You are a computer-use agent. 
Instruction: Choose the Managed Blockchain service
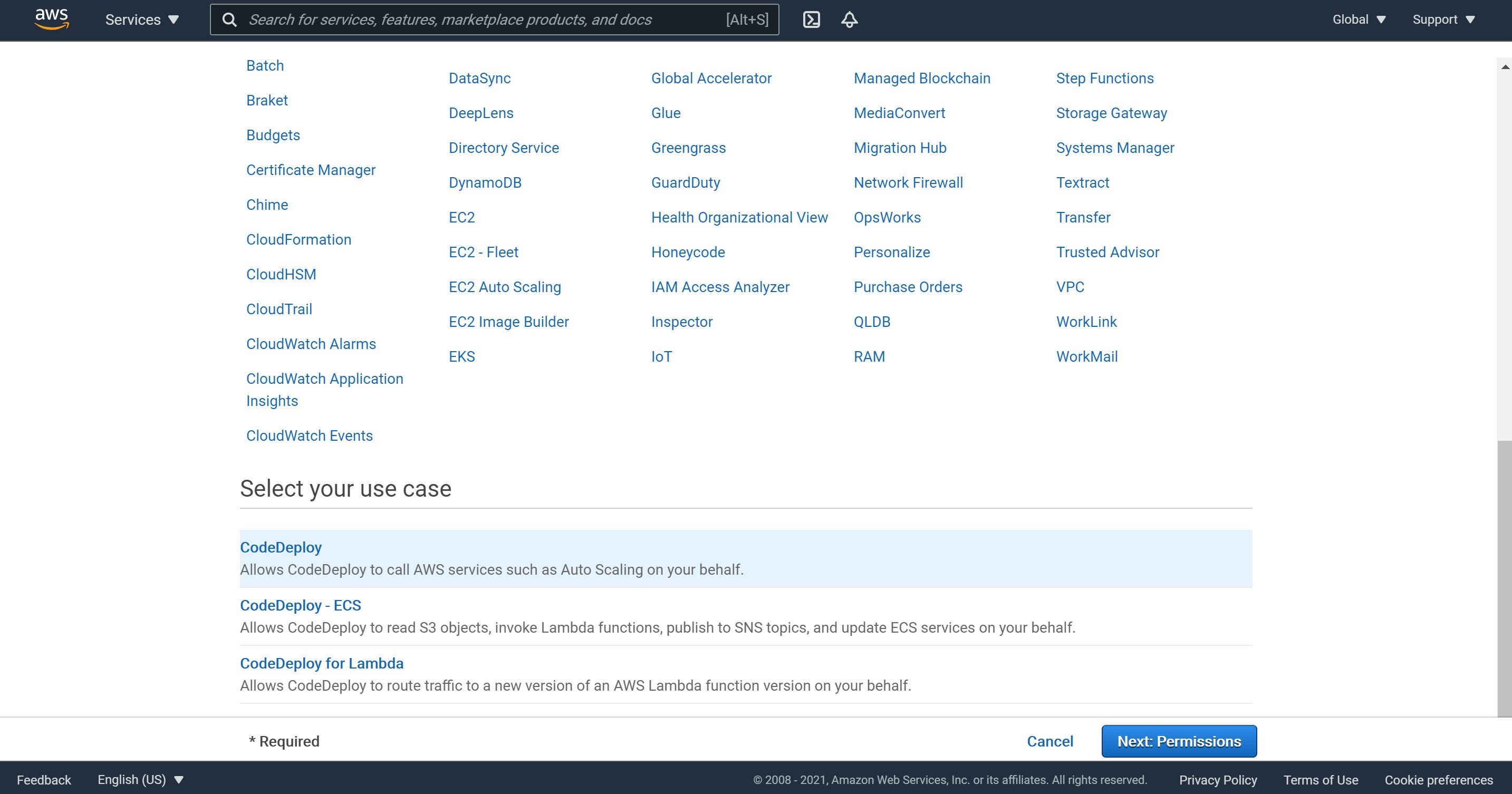point(921,78)
